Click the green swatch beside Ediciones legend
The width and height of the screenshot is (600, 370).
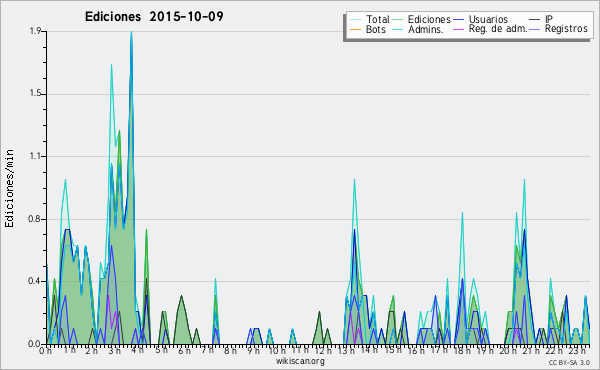click(398, 20)
